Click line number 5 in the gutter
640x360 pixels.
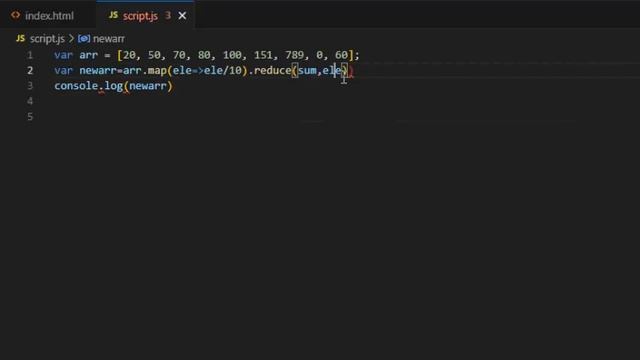coord(30,117)
